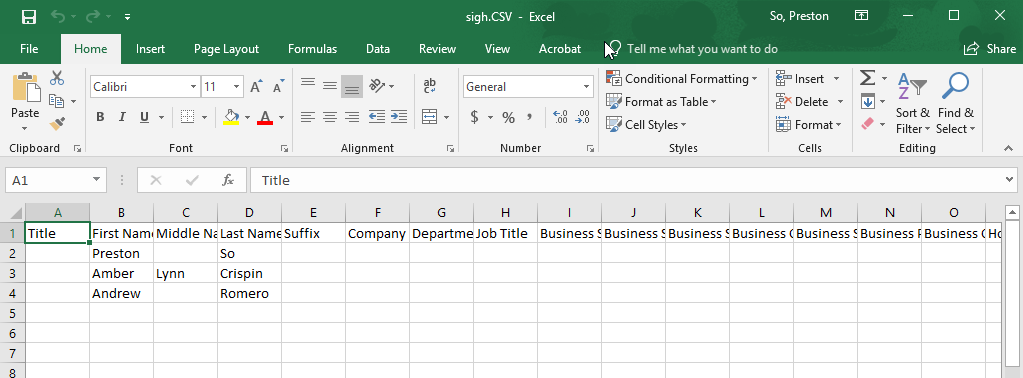Image resolution: width=1023 pixels, height=378 pixels.
Task: Expand the Name Box dropdown arrow
Action: coord(97,180)
